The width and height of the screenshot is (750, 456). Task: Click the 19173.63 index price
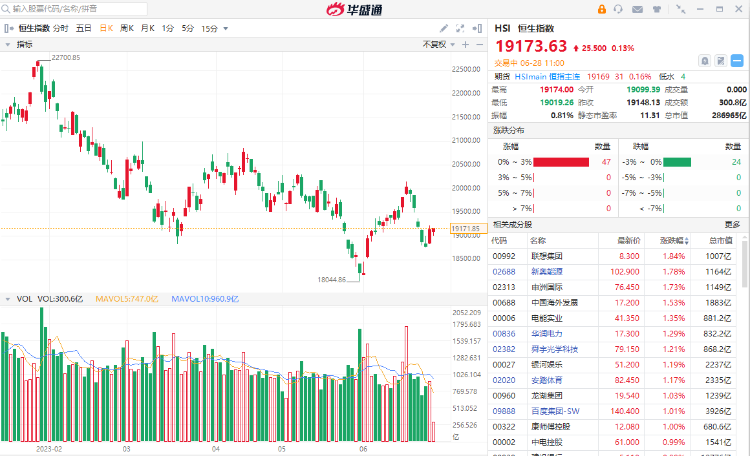(531, 46)
